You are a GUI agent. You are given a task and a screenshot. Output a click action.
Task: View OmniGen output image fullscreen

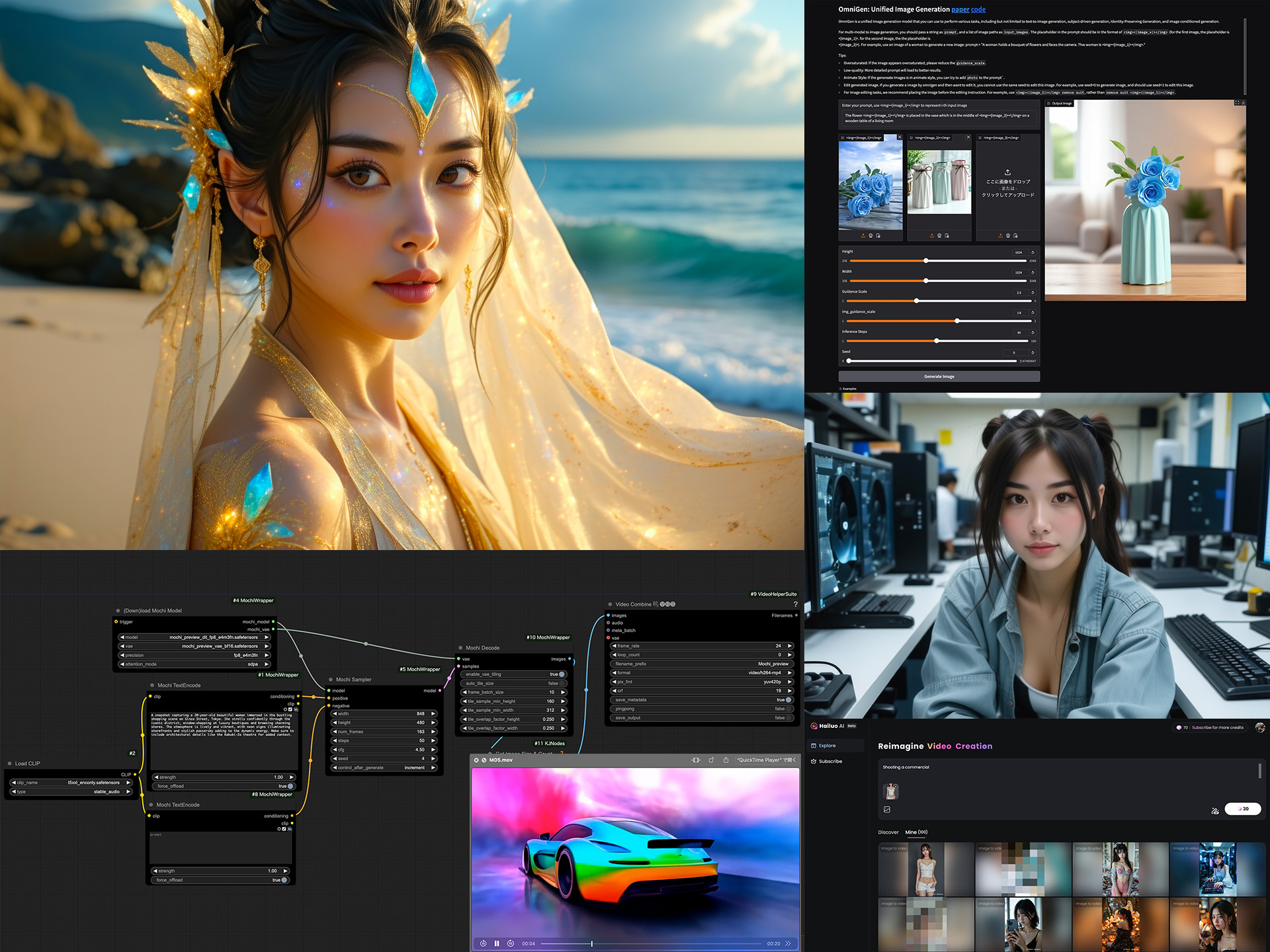click(1237, 103)
